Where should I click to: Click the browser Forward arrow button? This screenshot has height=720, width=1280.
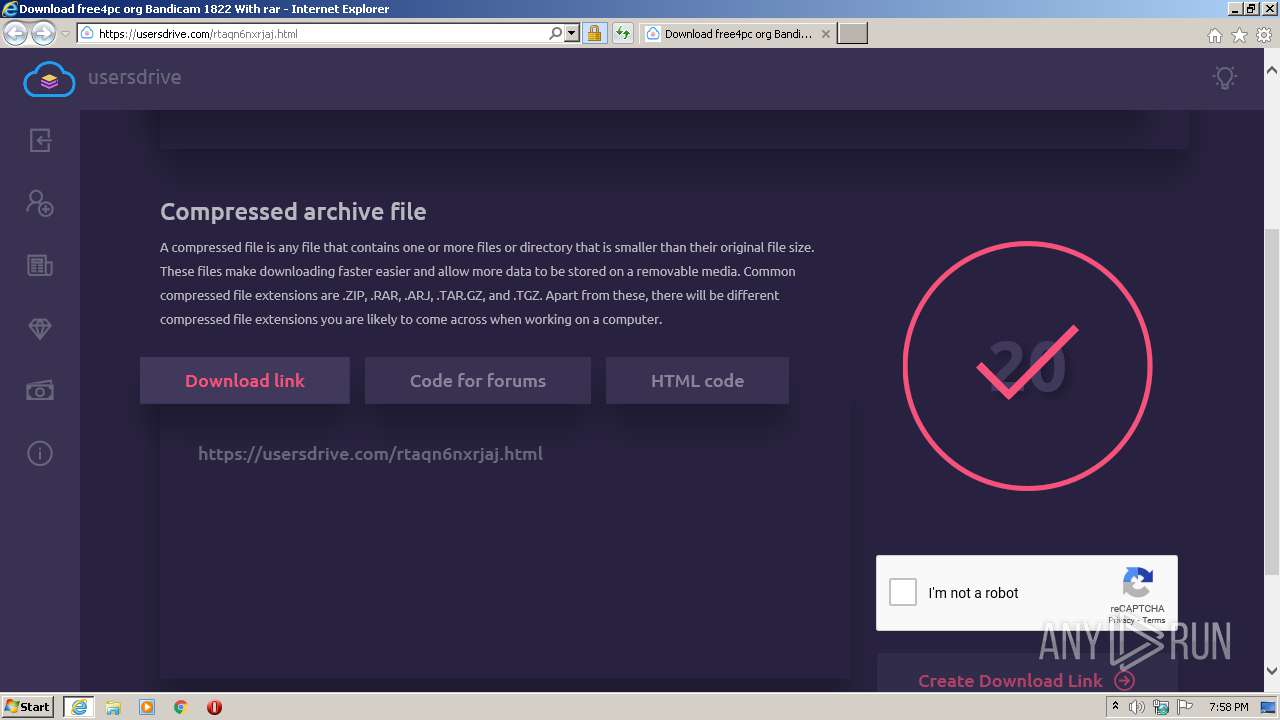click(43, 33)
